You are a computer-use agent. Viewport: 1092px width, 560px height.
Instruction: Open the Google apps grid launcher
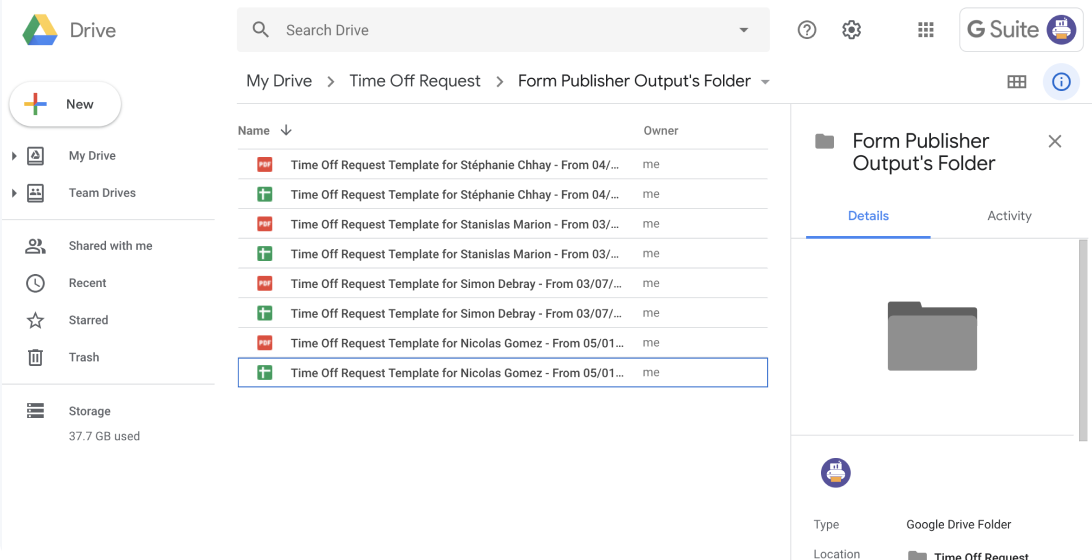[926, 30]
